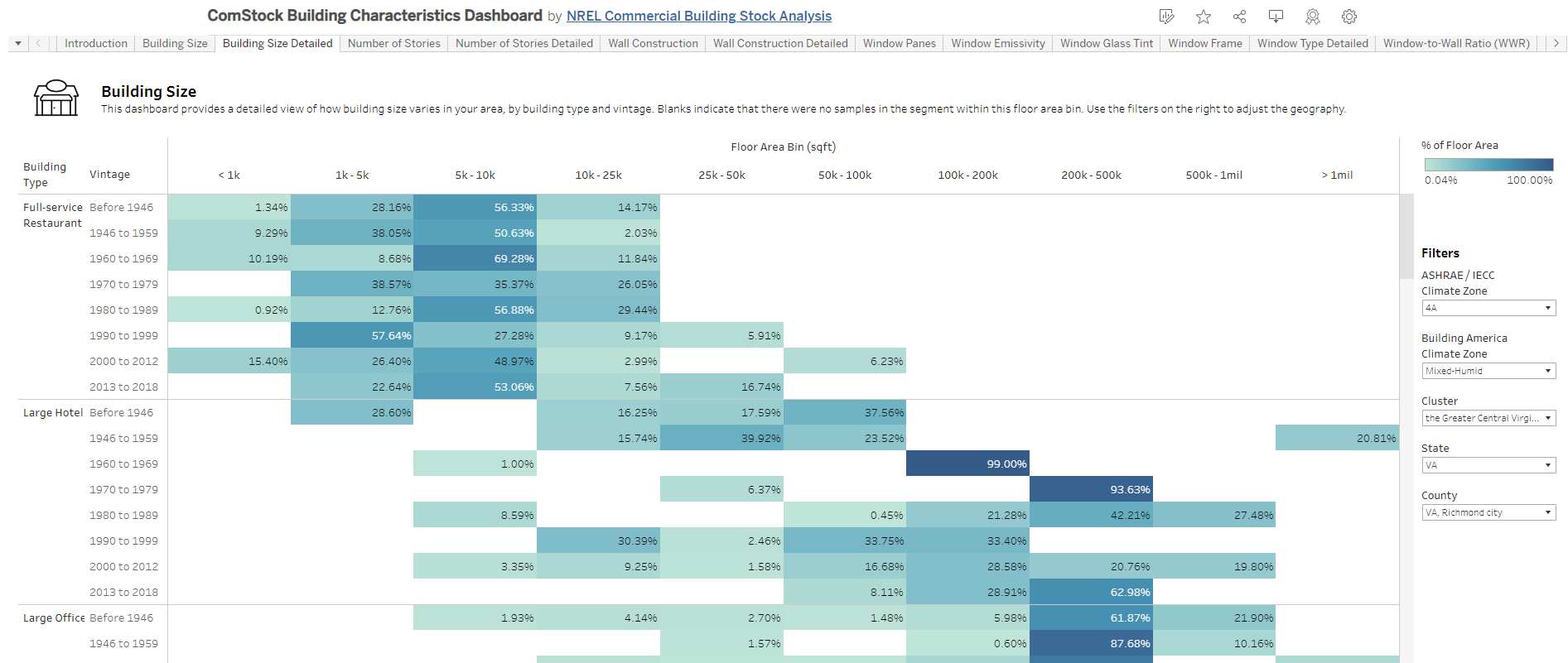Image resolution: width=1568 pixels, height=663 pixels.
Task: Open the County filter showing Richmond city
Action: pyautogui.click(x=1488, y=512)
